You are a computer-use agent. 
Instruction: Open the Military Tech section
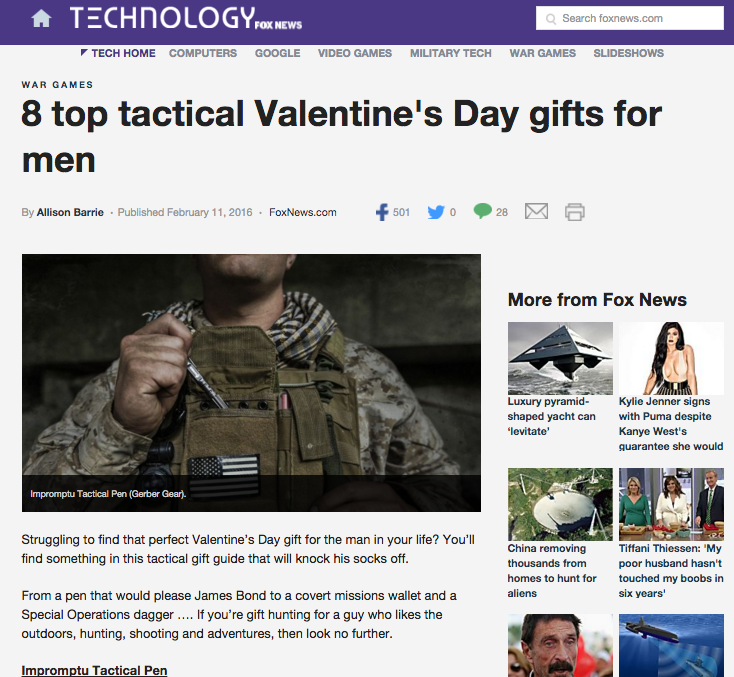tap(451, 53)
